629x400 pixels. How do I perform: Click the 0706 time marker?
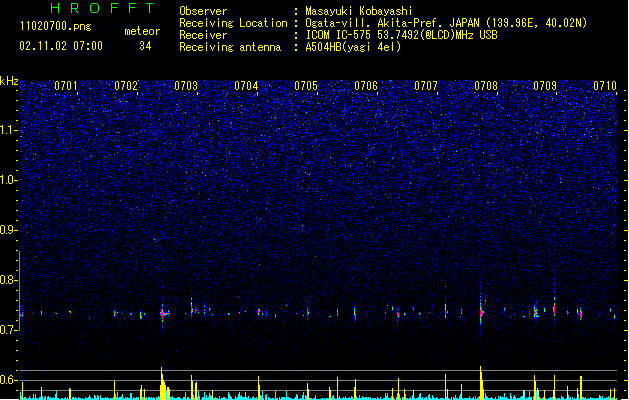coord(366,86)
